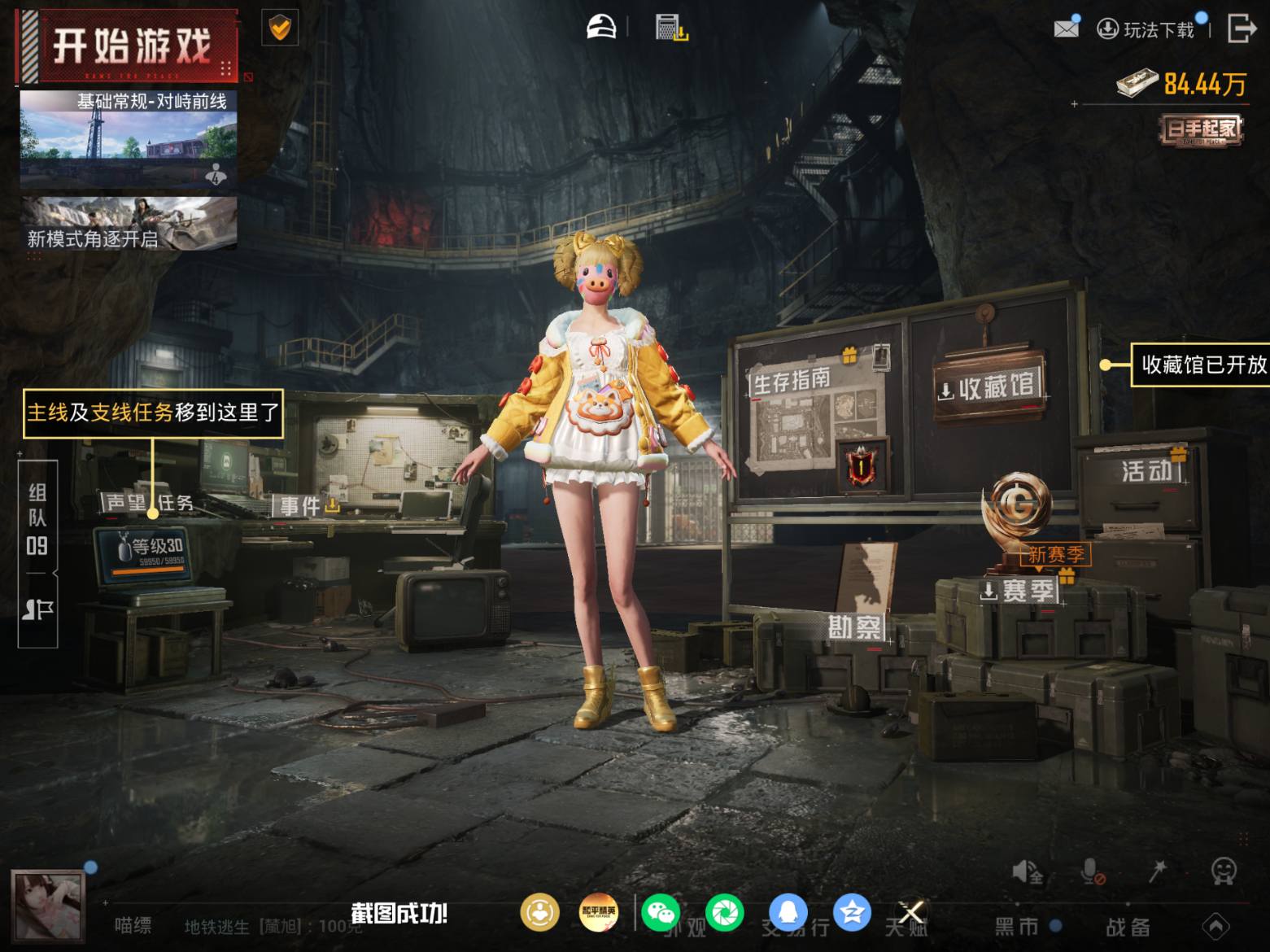Open the 收藏馆 collection hall
This screenshot has width=1270, height=952.
point(989,387)
